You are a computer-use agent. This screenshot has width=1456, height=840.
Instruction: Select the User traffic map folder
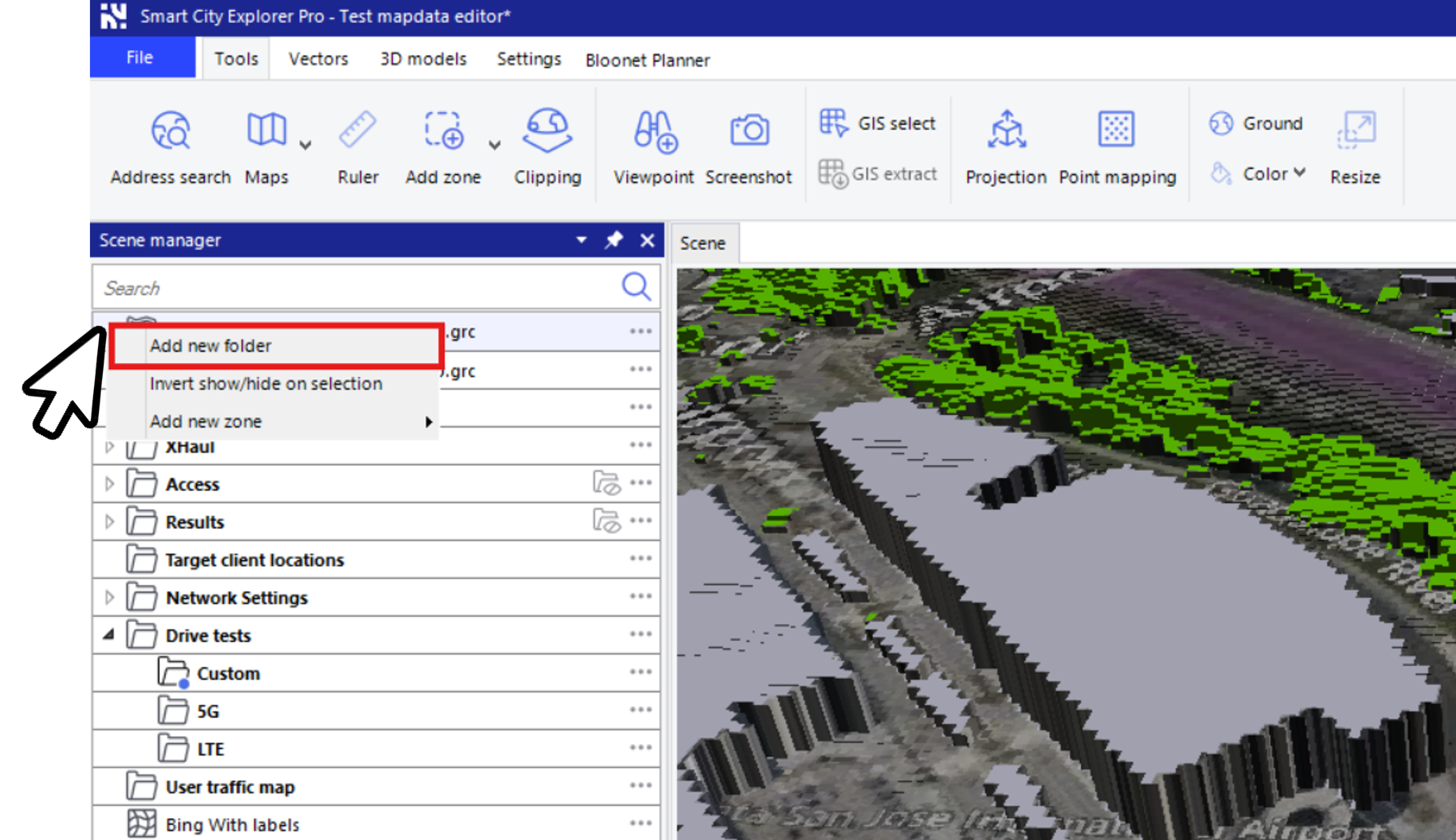(376, 786)
